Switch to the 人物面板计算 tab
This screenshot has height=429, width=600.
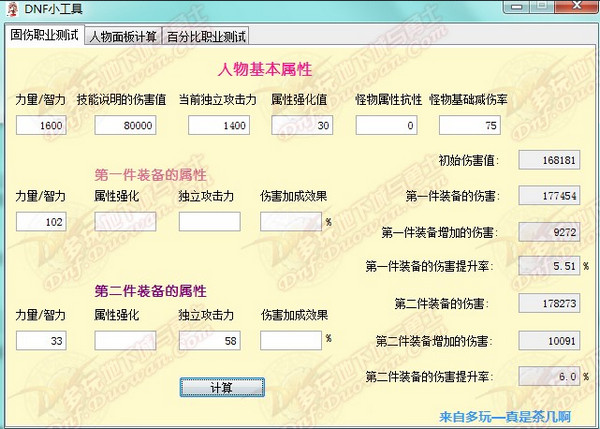(122, 37)
